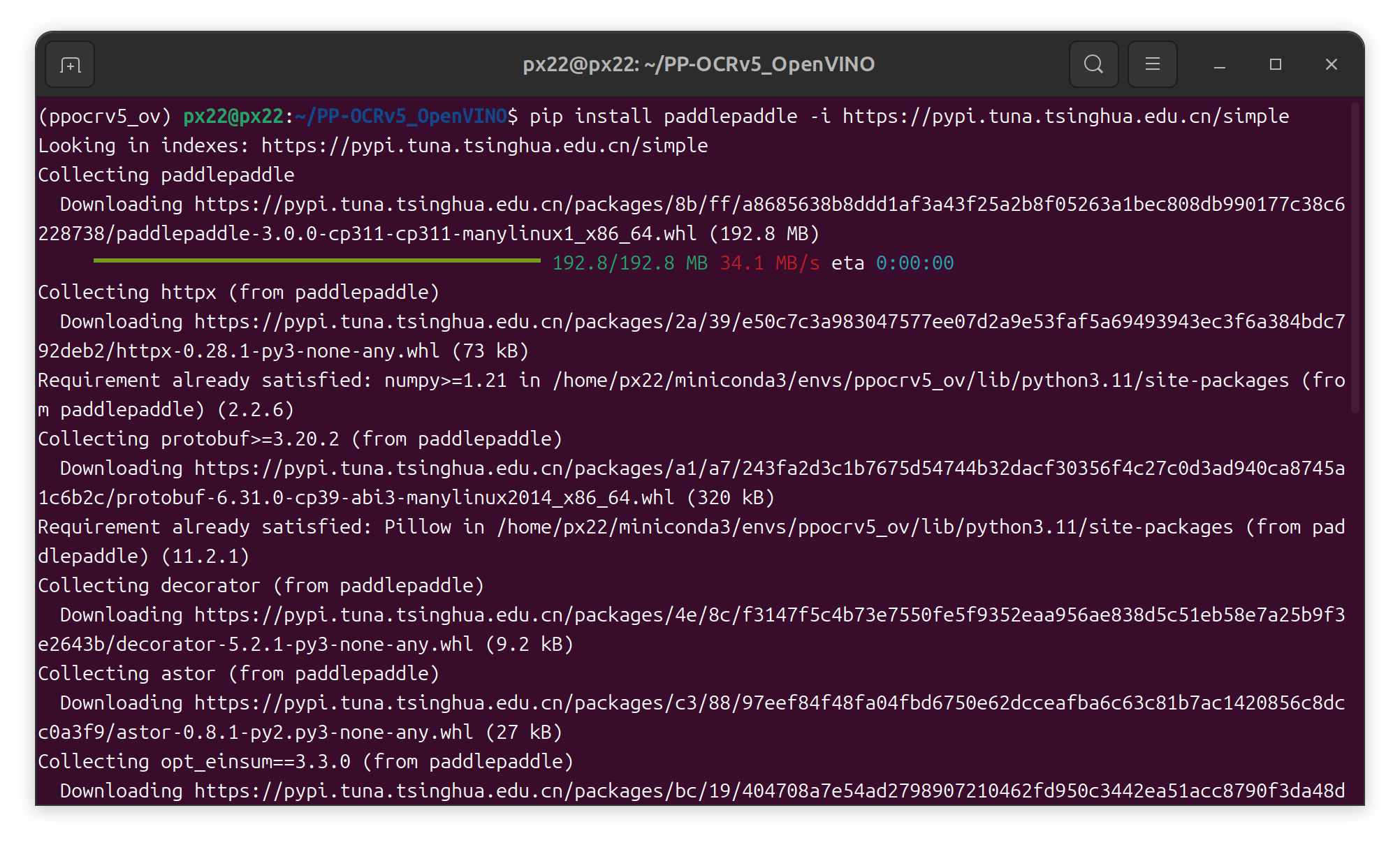Click the httpx package download URL
The height and width of the screenshot is (845, 1400).
pos(768,322)
